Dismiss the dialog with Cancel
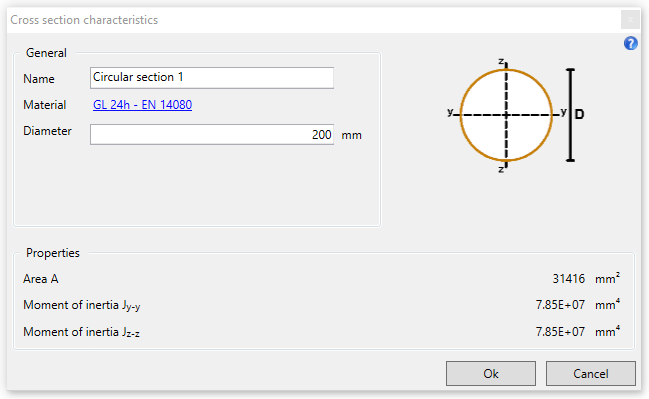The height and width of the screenshot is (399, 649). [x=591, y=373]
